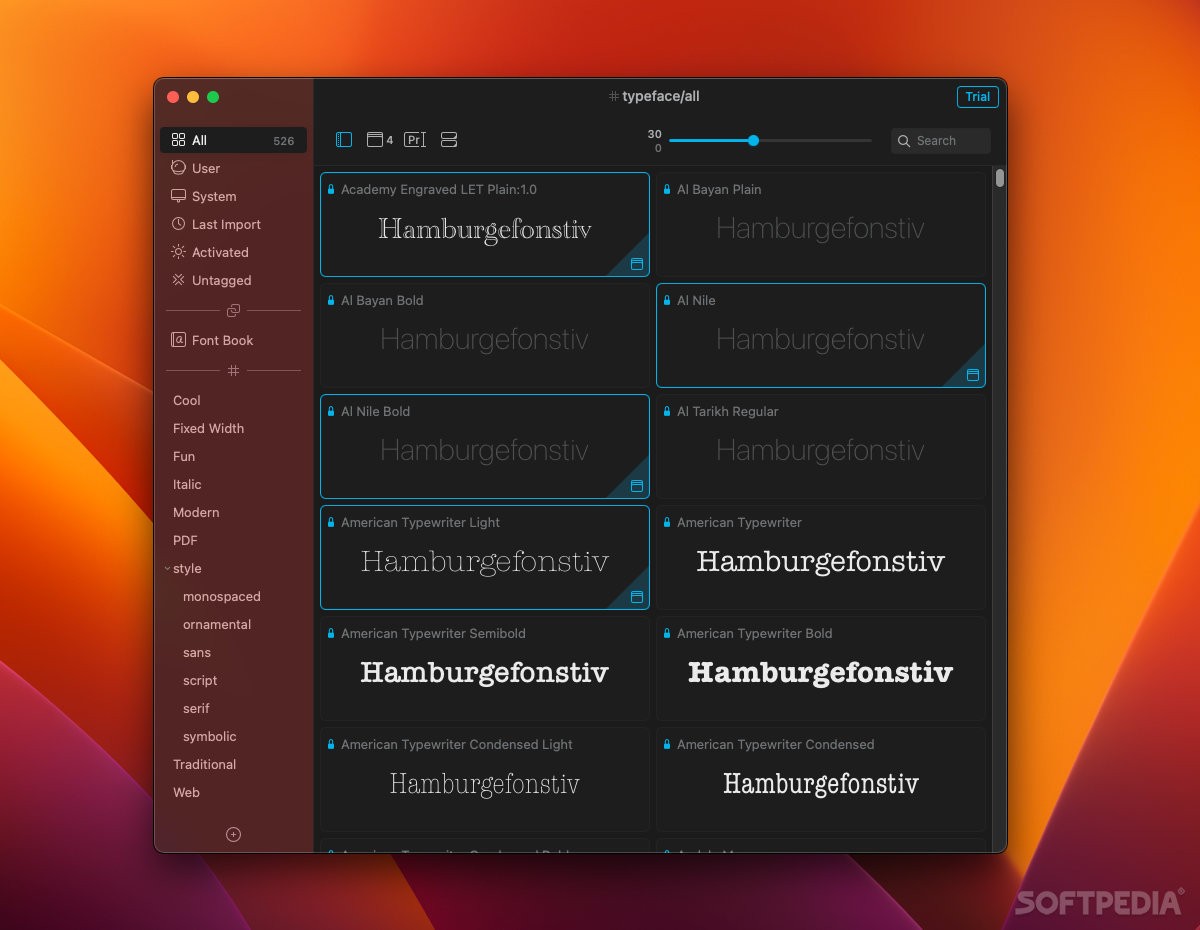Image resolution: width=1200 pixels, height=930 pixels.
Task: Click the All fonts grid icon
Action: pyautogui.click(x=178, y=140)
